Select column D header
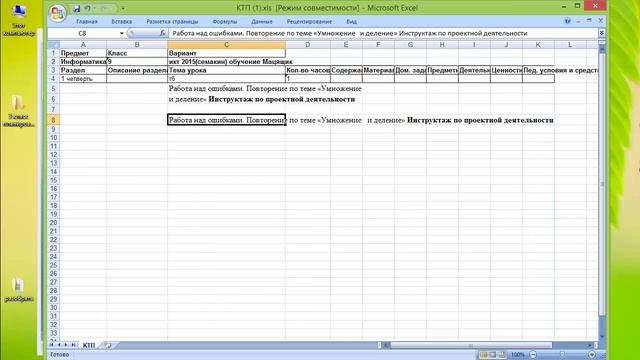 click(308, 44)
